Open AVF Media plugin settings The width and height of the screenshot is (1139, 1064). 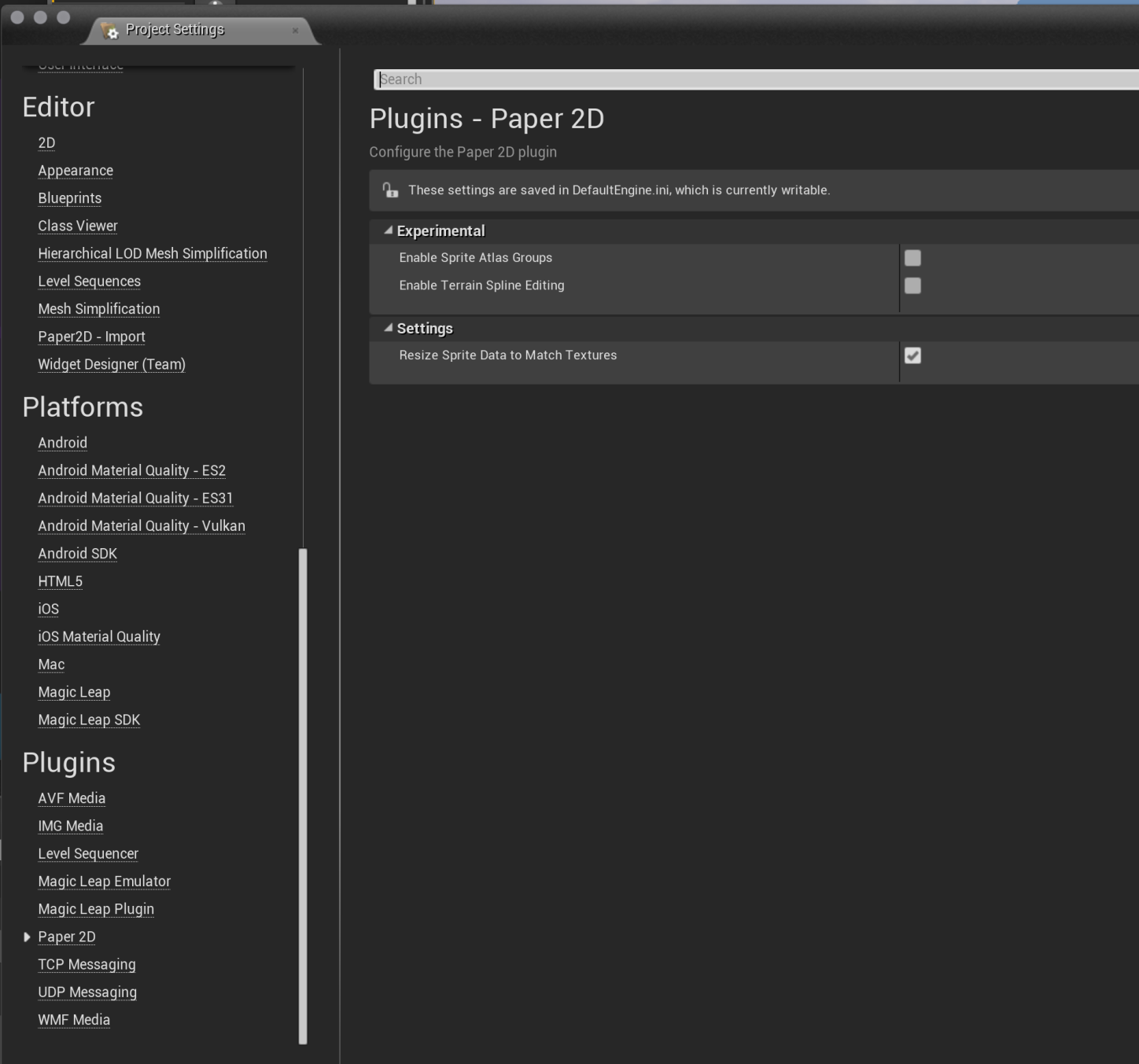click(x=72, y=798)
